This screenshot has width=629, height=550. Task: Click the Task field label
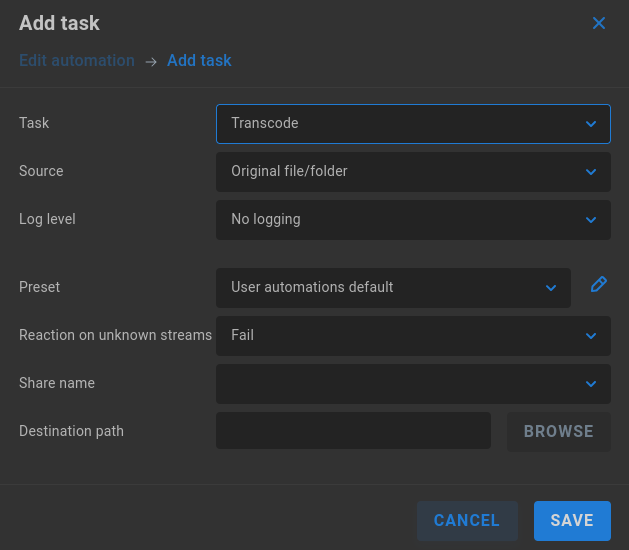coord(34,123)
